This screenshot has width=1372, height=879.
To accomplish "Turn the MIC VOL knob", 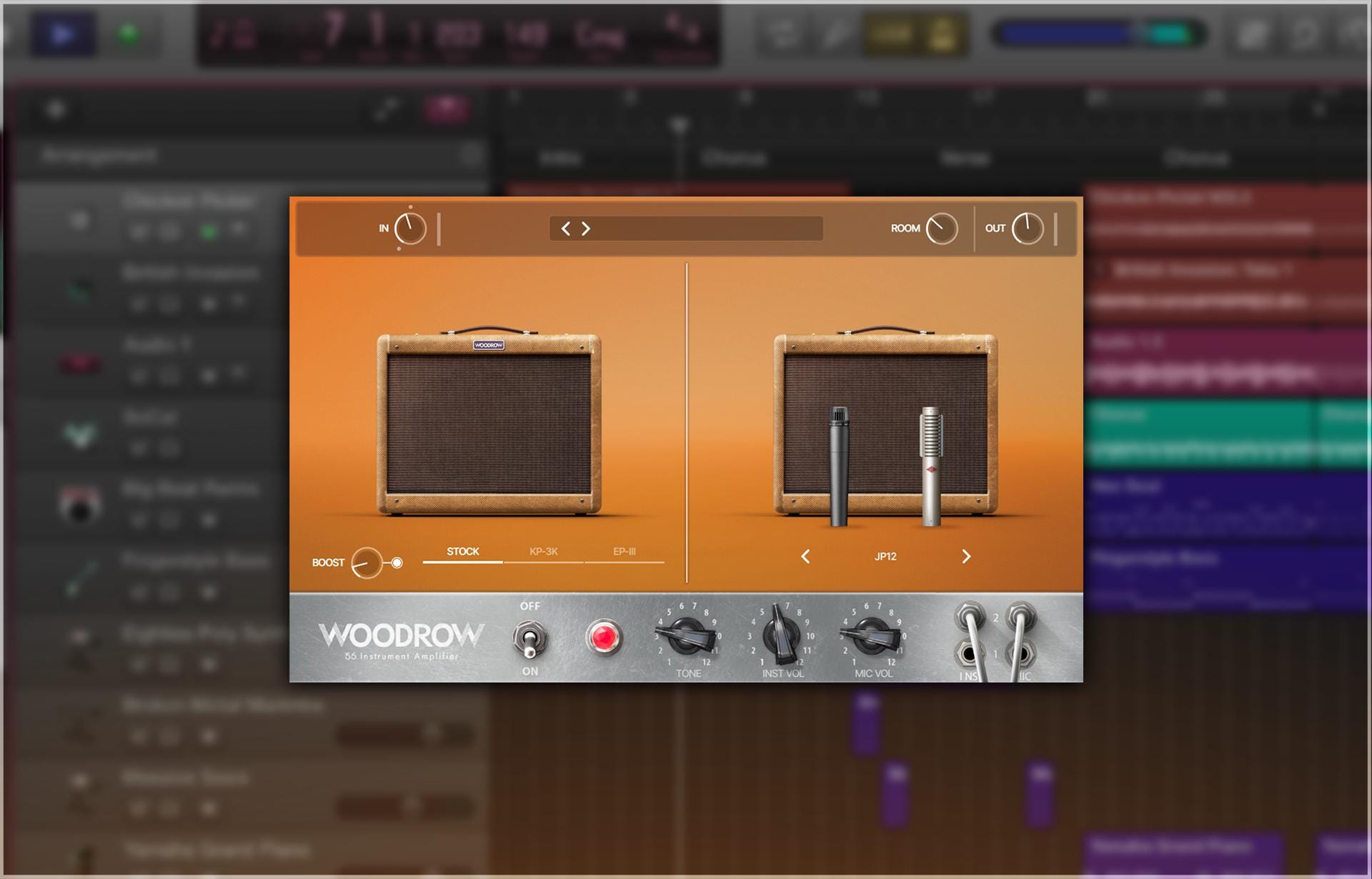I will point(873,635).
